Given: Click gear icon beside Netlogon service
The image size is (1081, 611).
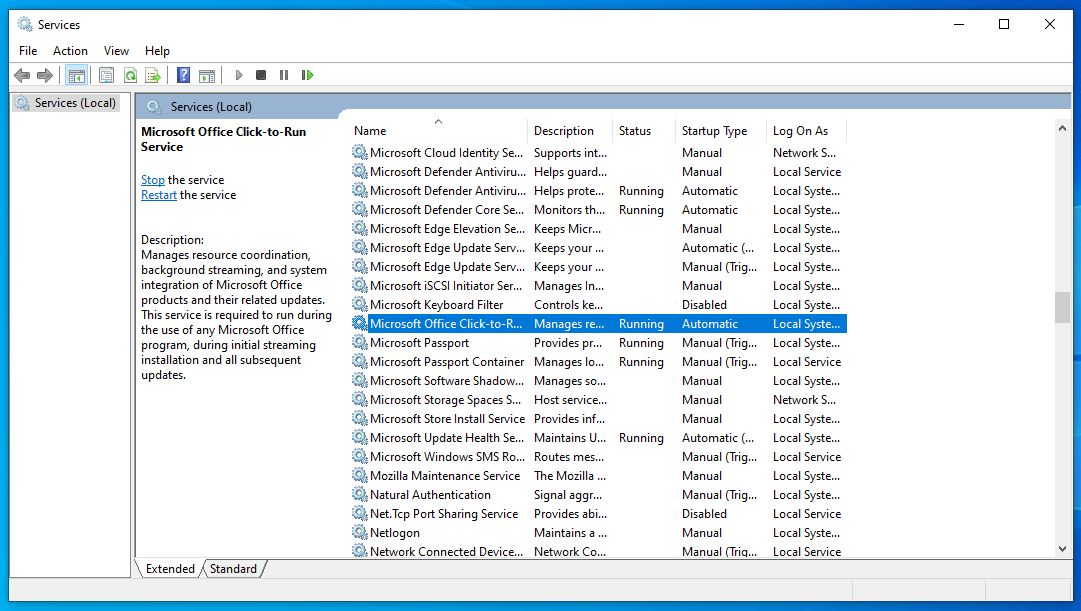Looking at the screenshot, I should [359, 532].
